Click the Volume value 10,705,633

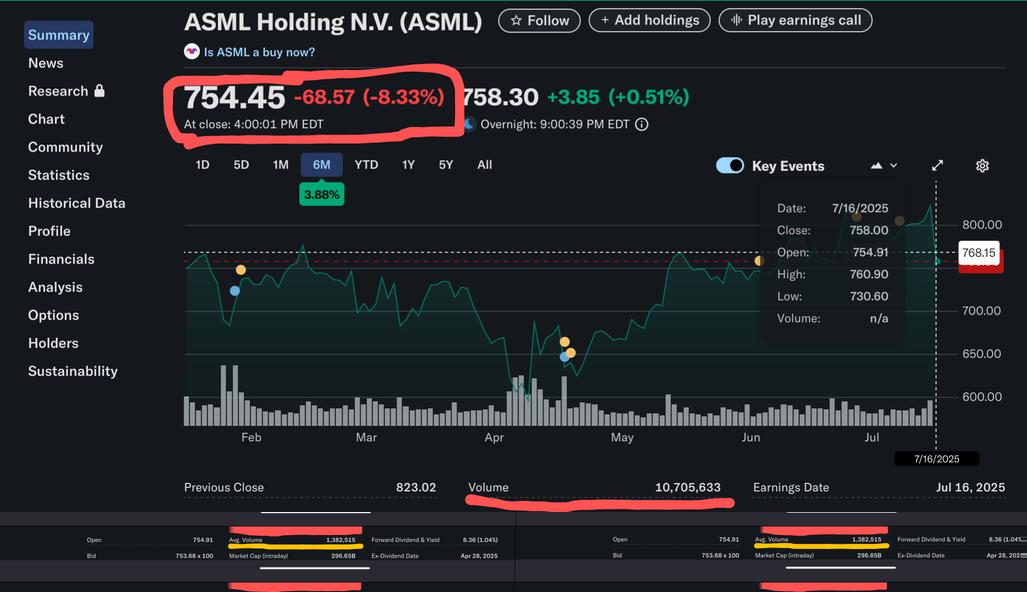click(688, 487)
